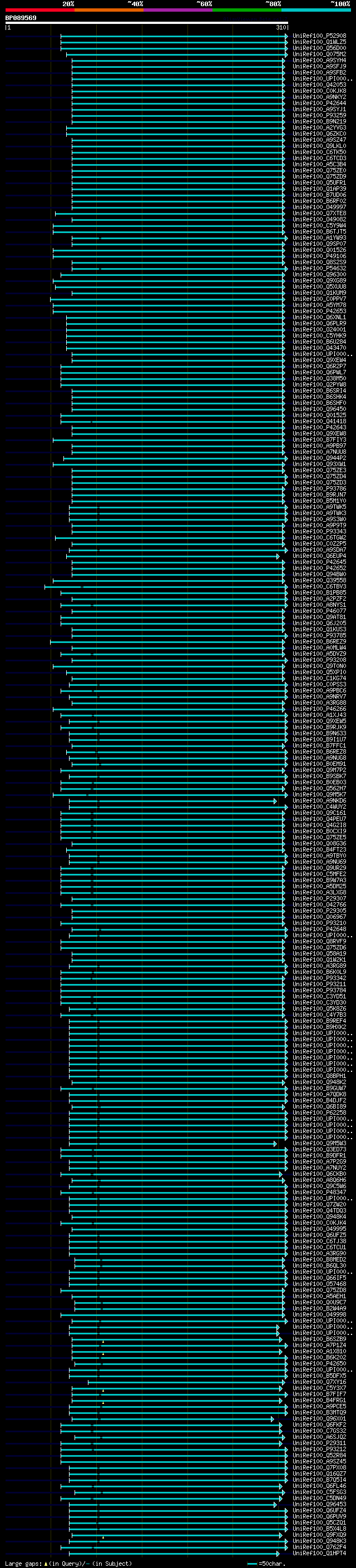Screen dimensions: 356x1568
Task: Select hit label UniRef100_C5Y9W4
Action: [319, 225]
